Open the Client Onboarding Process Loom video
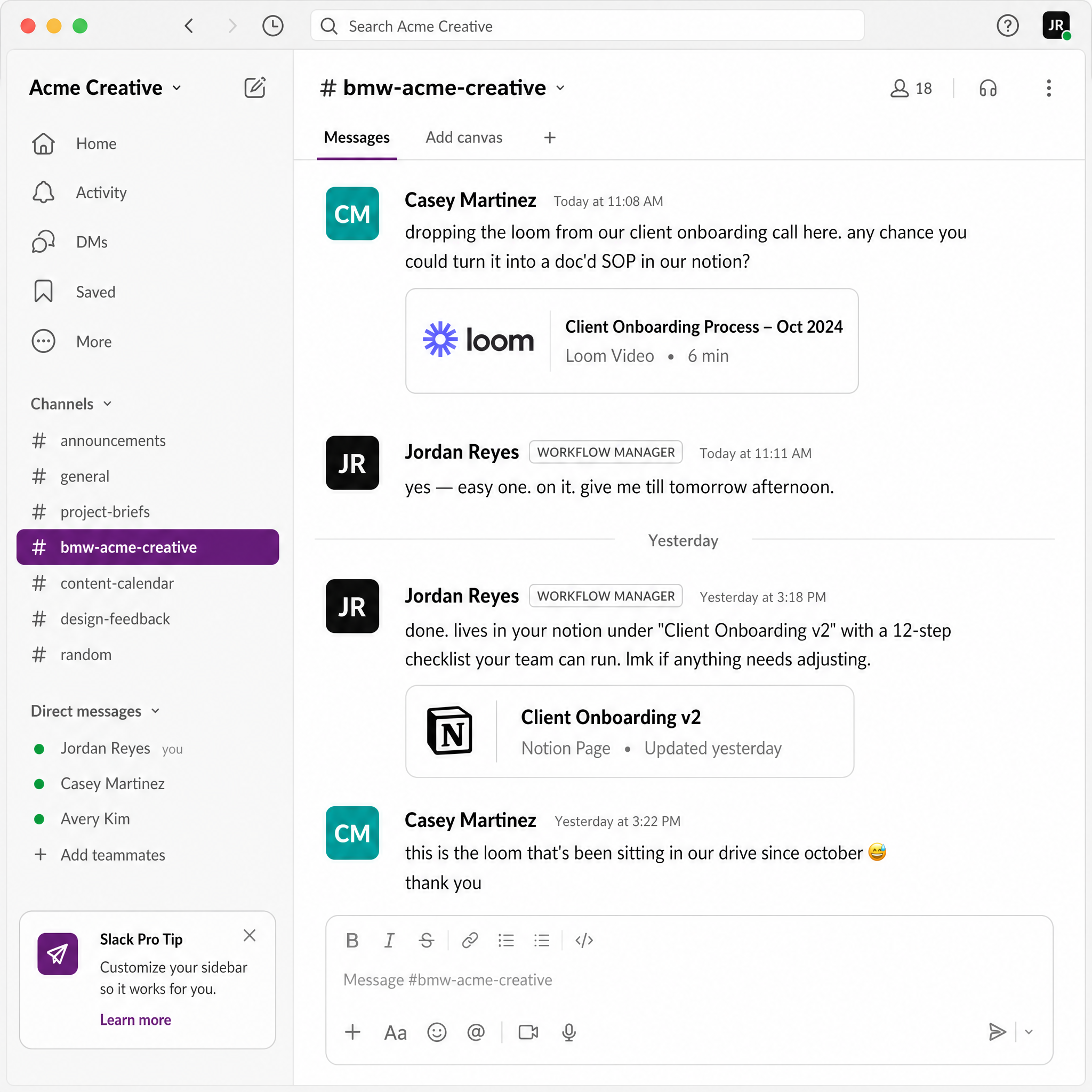 pos(632,341)
